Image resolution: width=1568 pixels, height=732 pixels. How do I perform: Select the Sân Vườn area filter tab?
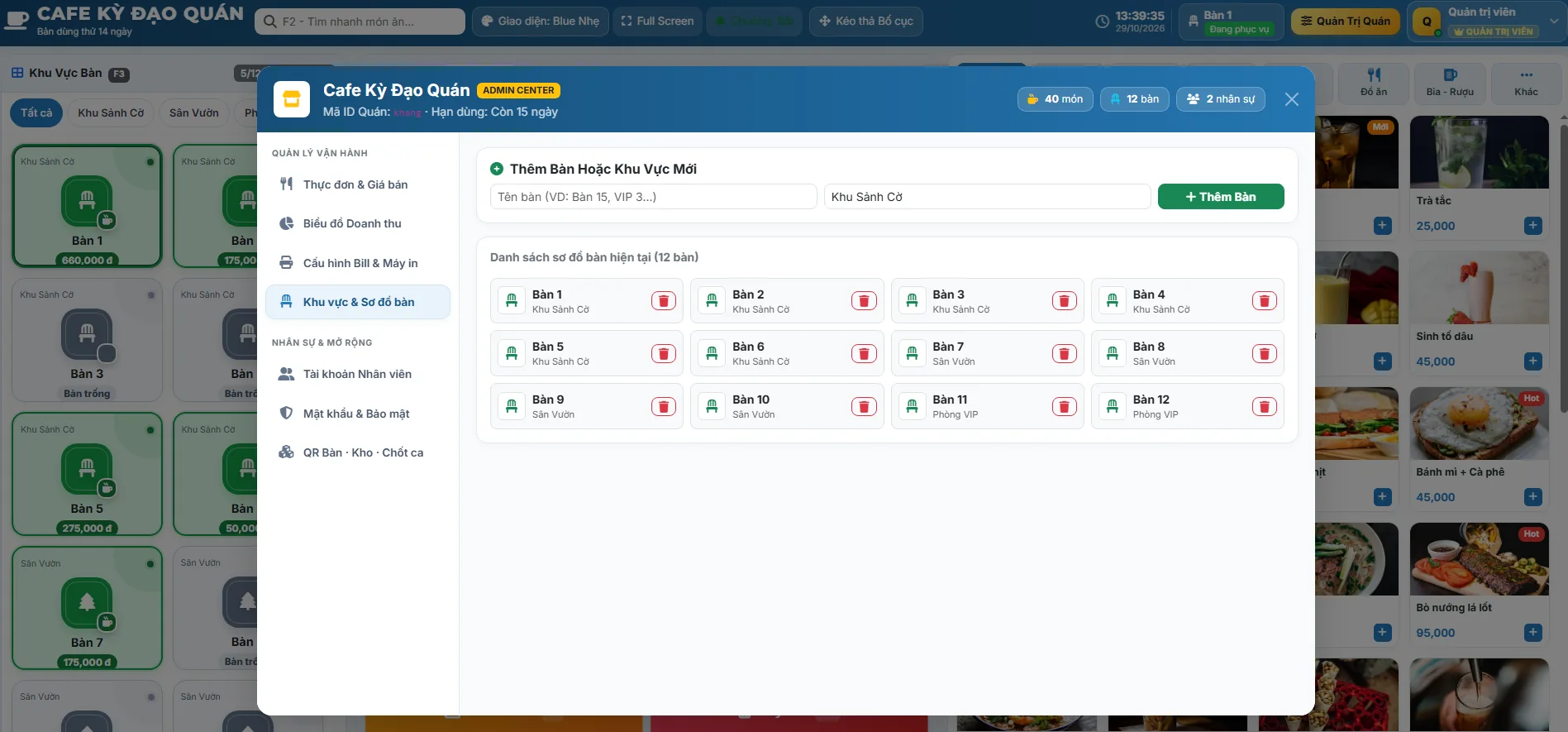click(194, 113)
